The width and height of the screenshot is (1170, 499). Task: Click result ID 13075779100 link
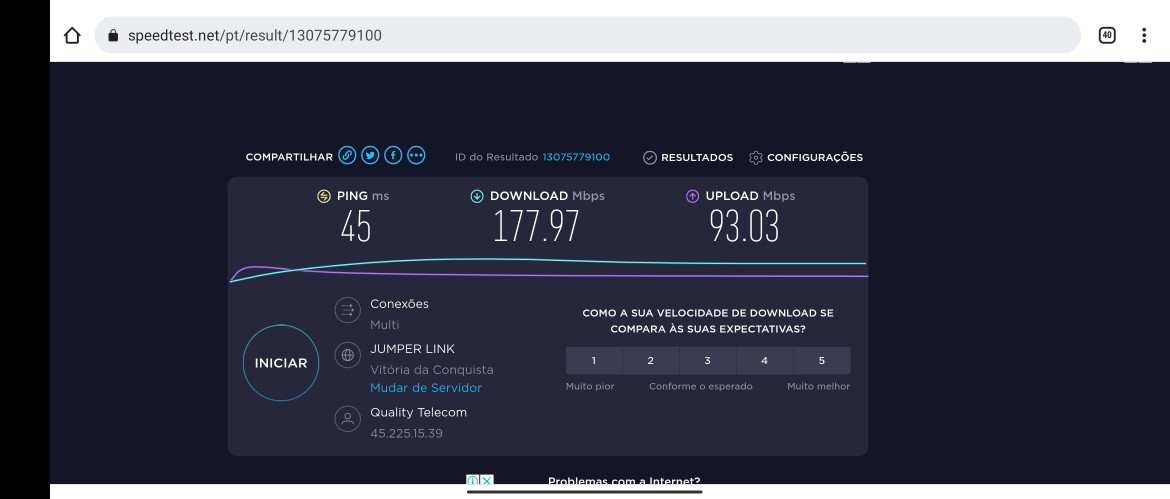coord(576,157)
